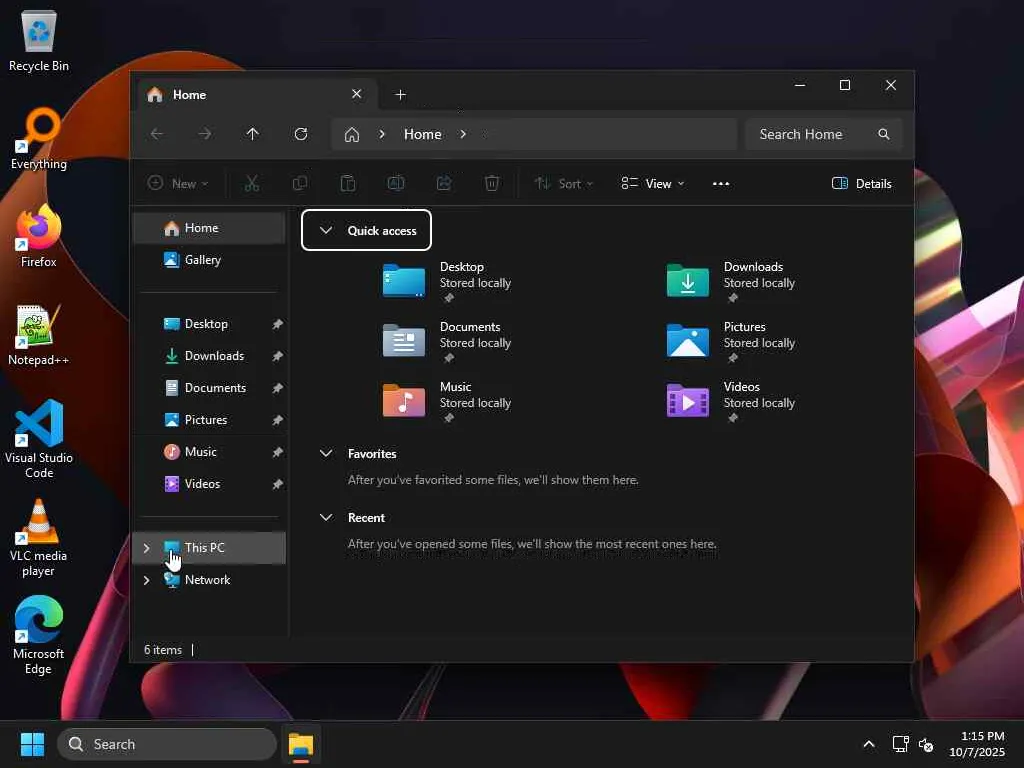The width and height of the screenshot is (1024, 768).
Task: Go forward with the right arrow
Action: (x=205, y=134)
